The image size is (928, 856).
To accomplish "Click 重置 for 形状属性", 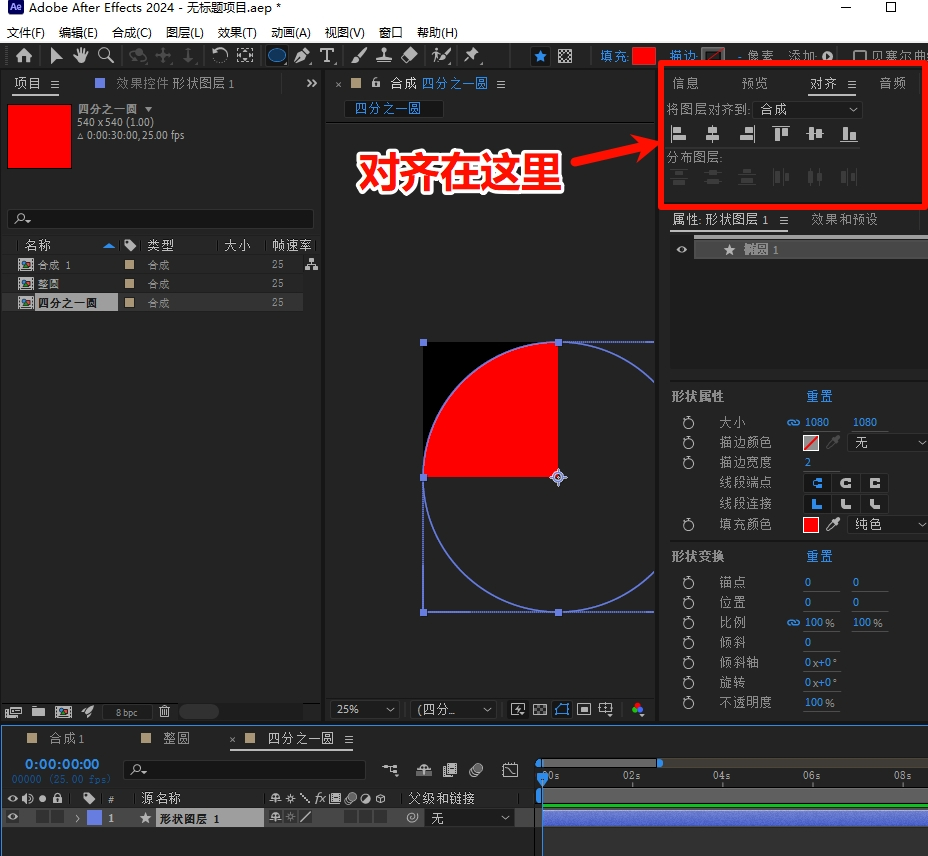I will pos(819,396).
